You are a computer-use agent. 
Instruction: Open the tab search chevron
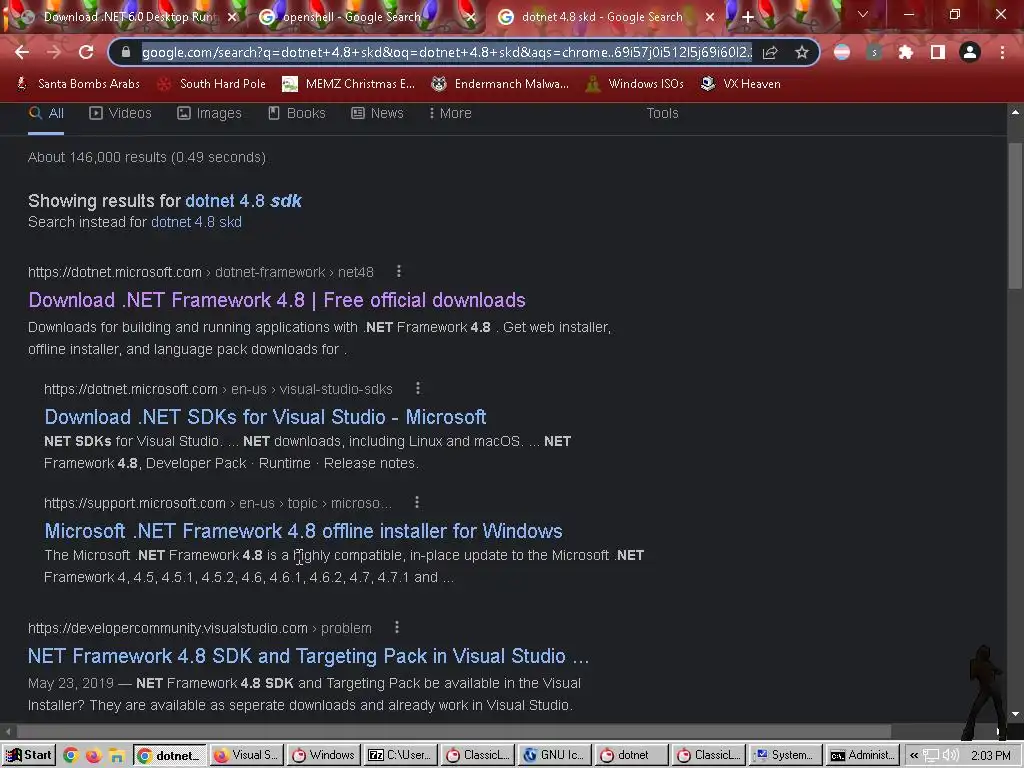coord(863,14)
